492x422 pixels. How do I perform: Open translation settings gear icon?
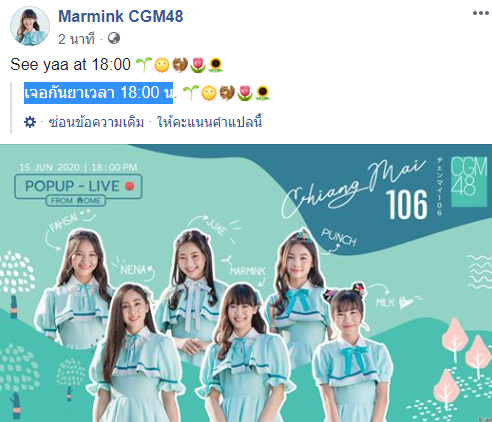point(30,122)
